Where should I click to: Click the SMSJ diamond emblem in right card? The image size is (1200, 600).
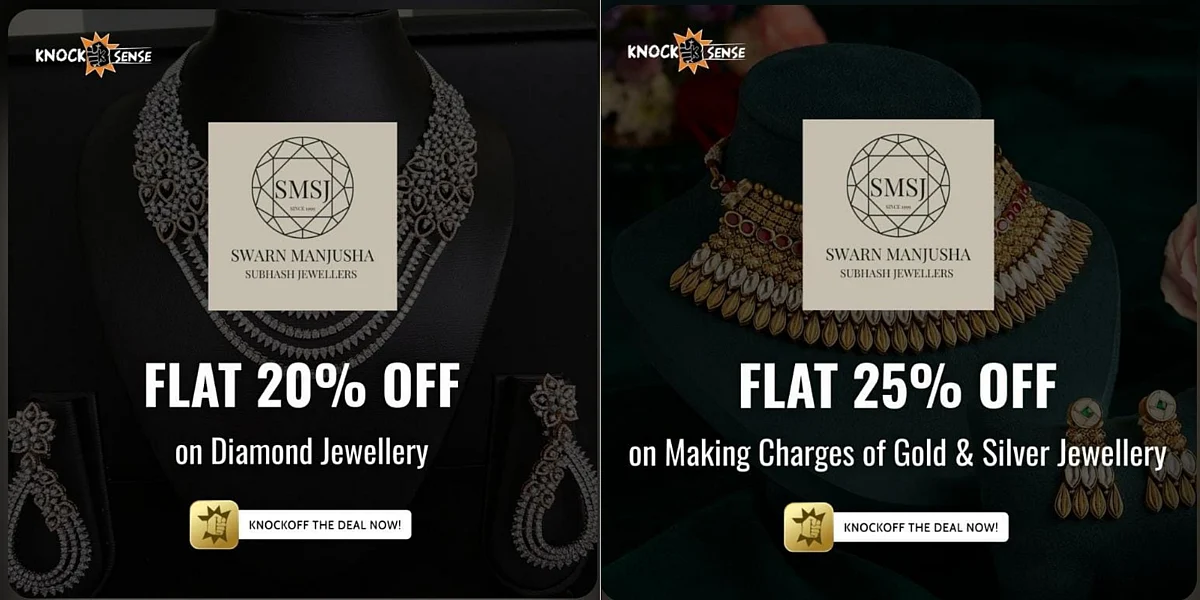(x=898, y=185)
